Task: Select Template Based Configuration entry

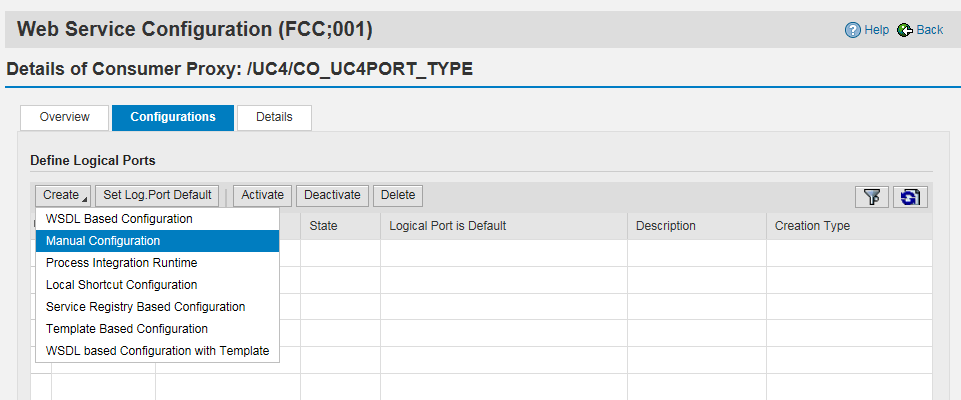Action: pyautogui.click(x=127, y=329)
